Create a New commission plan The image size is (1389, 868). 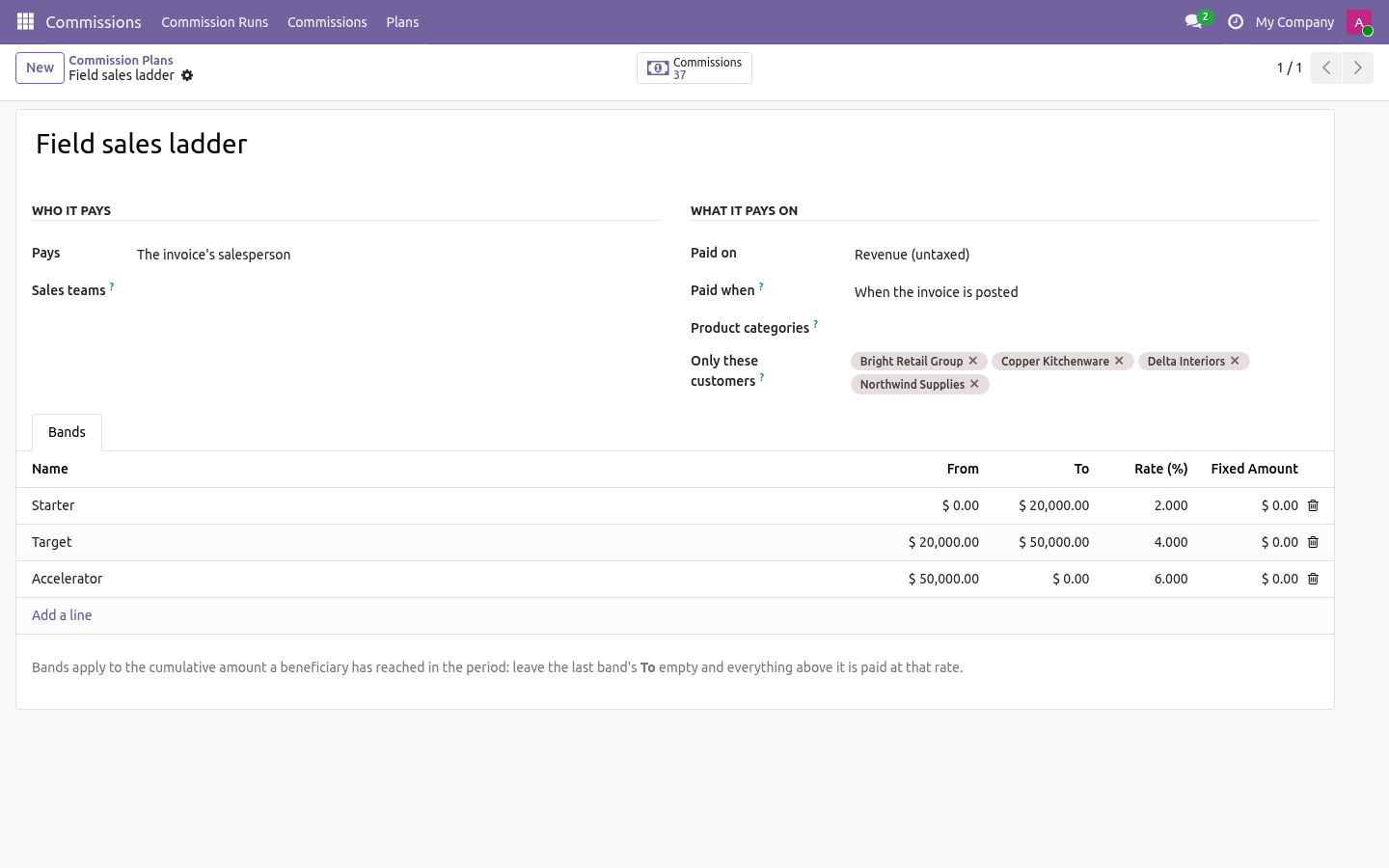[x=40, y=68]
